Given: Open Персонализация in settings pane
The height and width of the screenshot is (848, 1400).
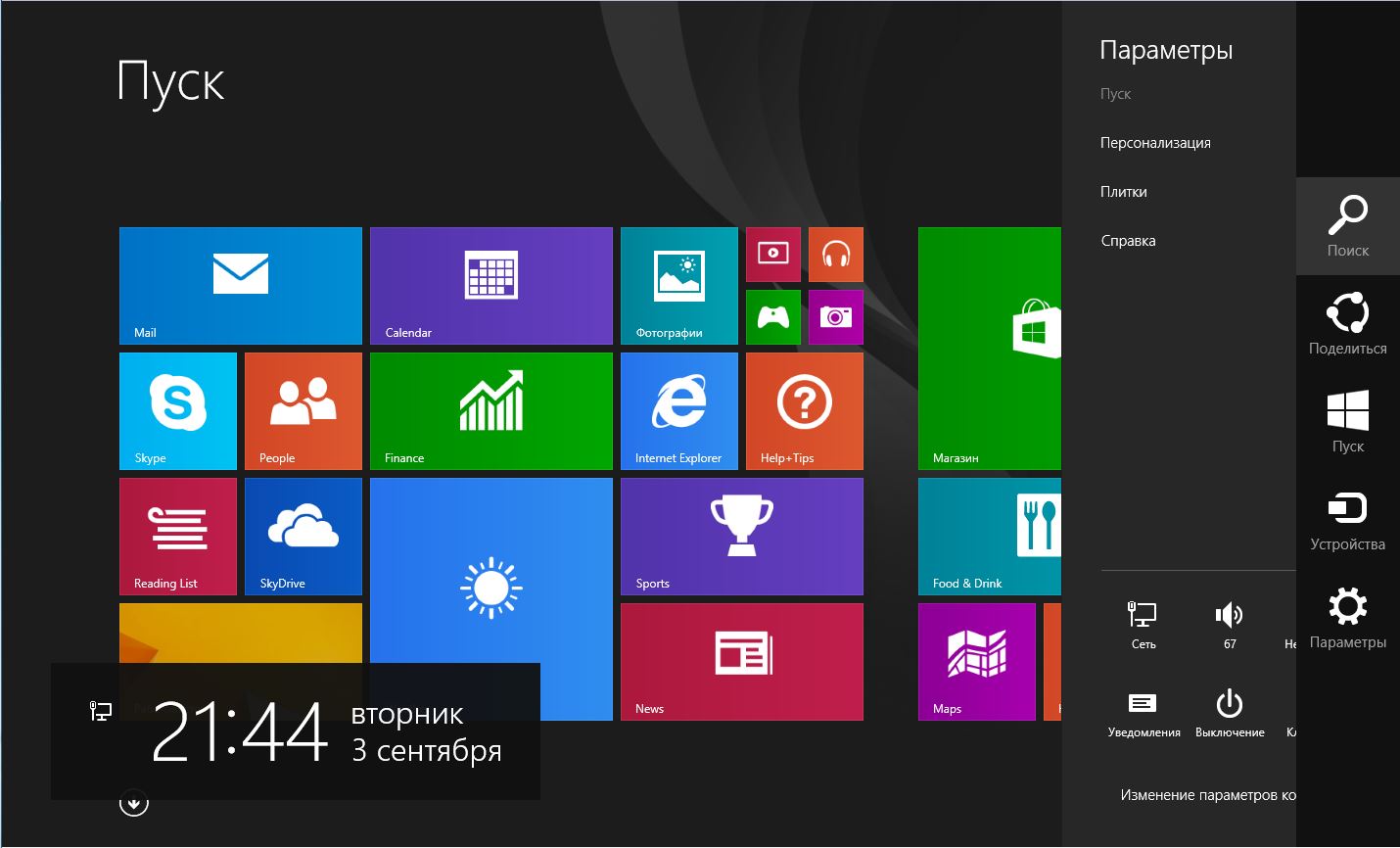Looking at the screenshot, I should (x=1155, y=143).
